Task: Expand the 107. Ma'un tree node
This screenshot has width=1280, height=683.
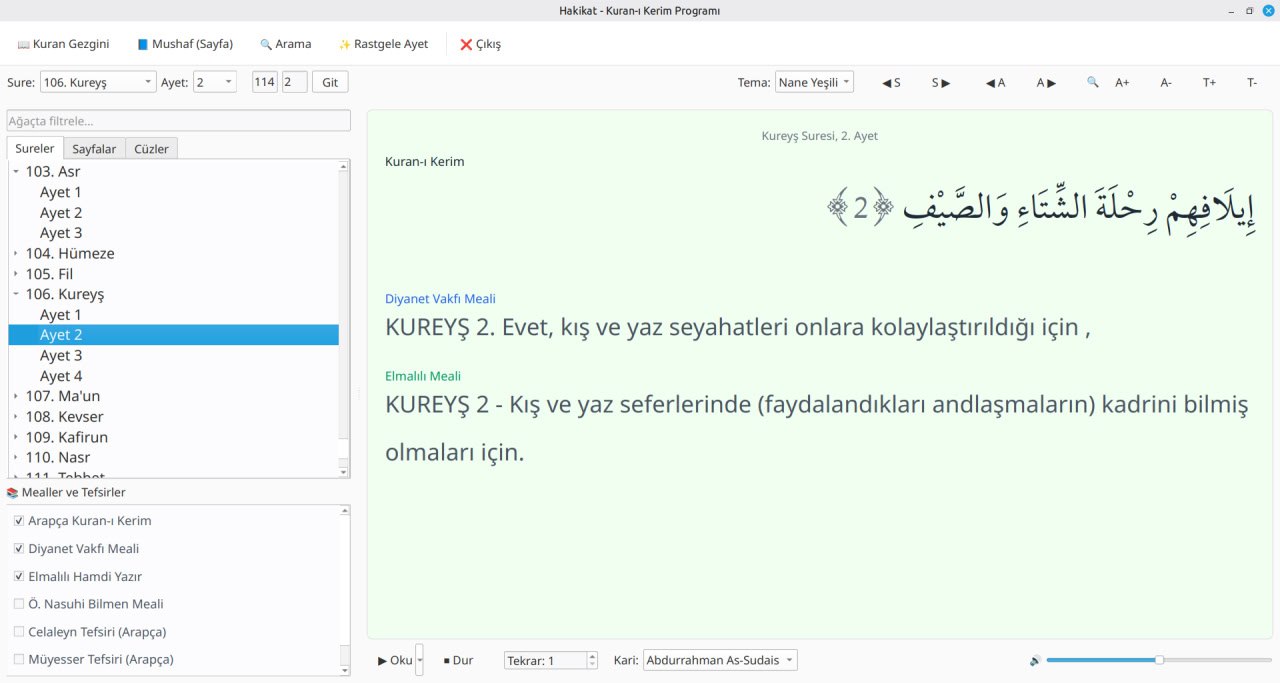Action: (x=16, y=396)
